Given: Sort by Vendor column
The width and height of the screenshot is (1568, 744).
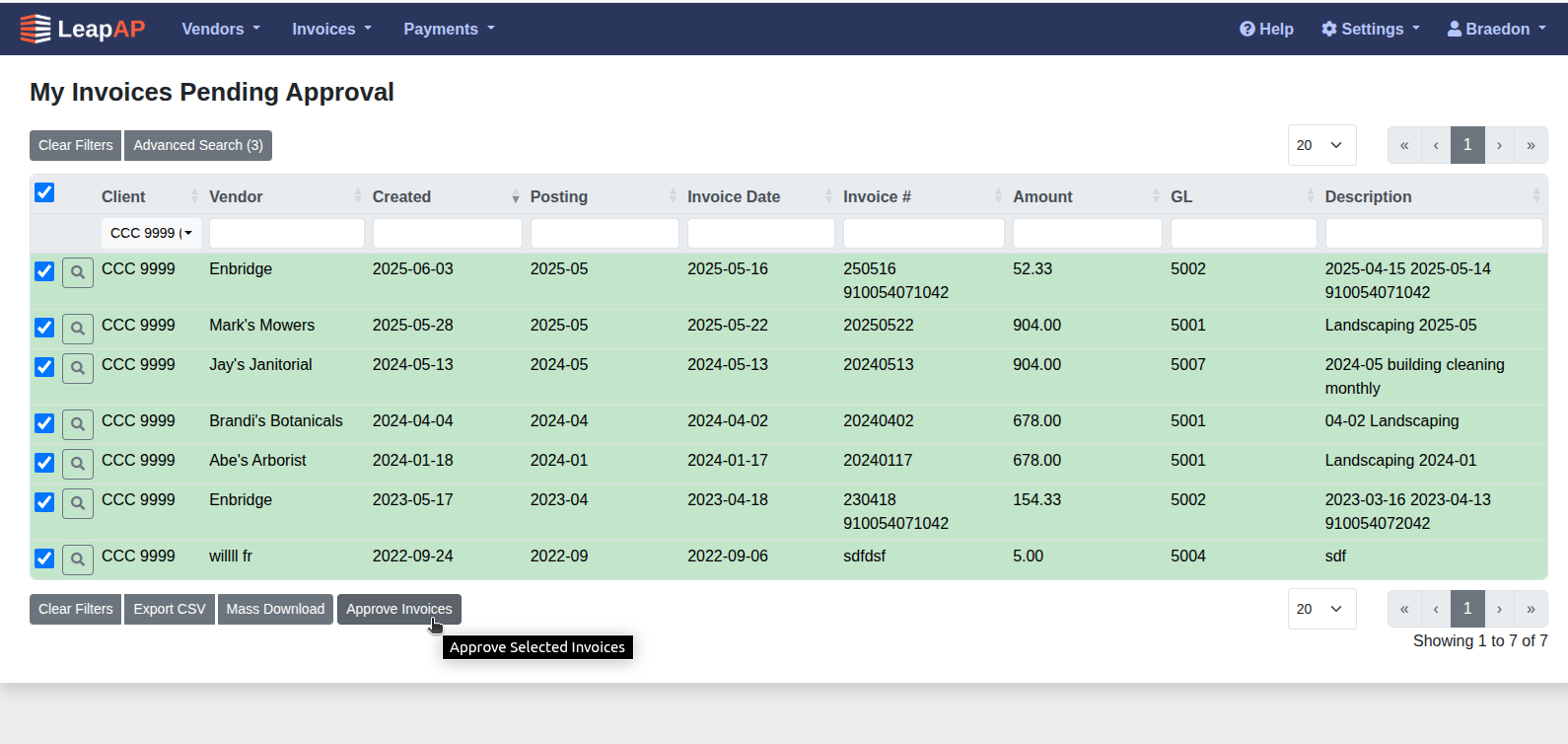Looking at the screenshot, I should click(285, 196).
